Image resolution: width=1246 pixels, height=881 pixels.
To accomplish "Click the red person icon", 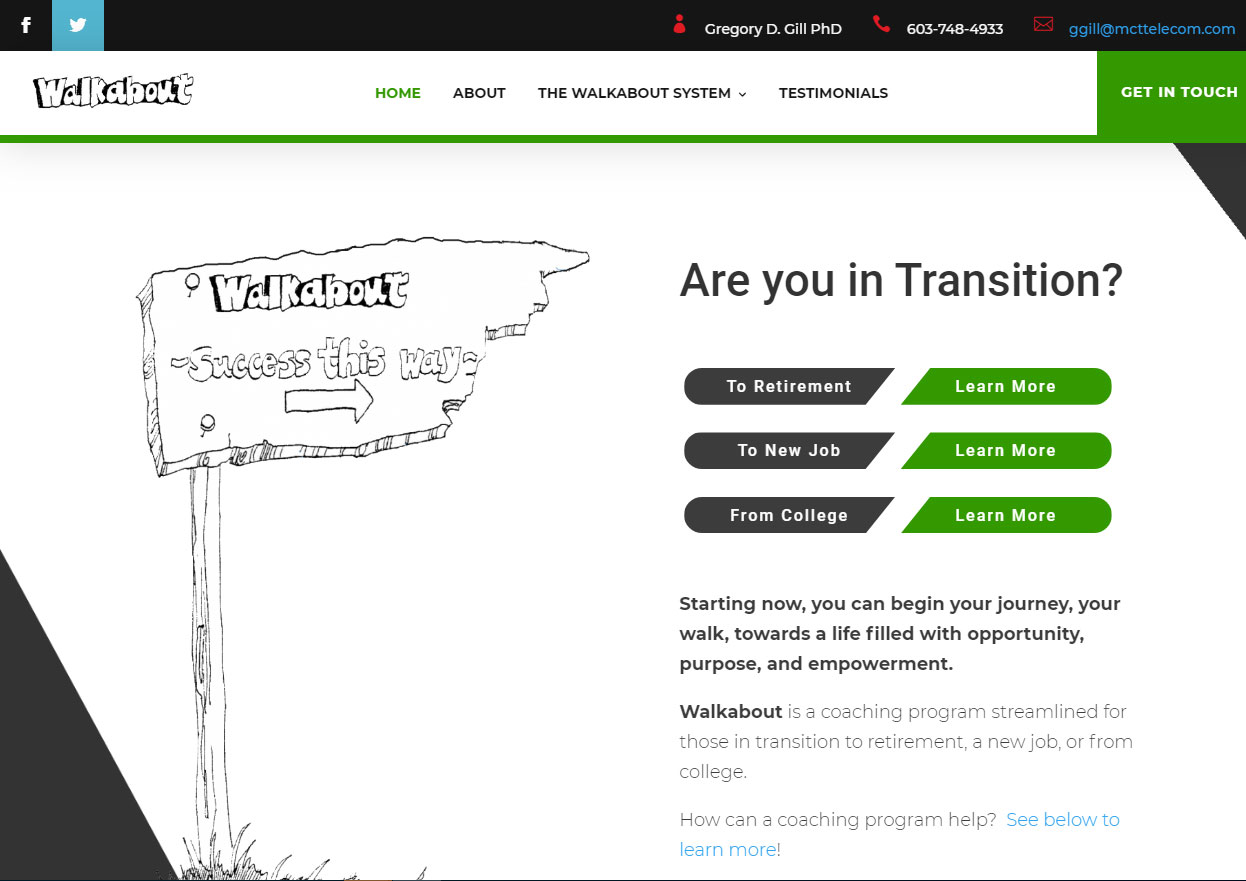I will (x=680, y=25).
